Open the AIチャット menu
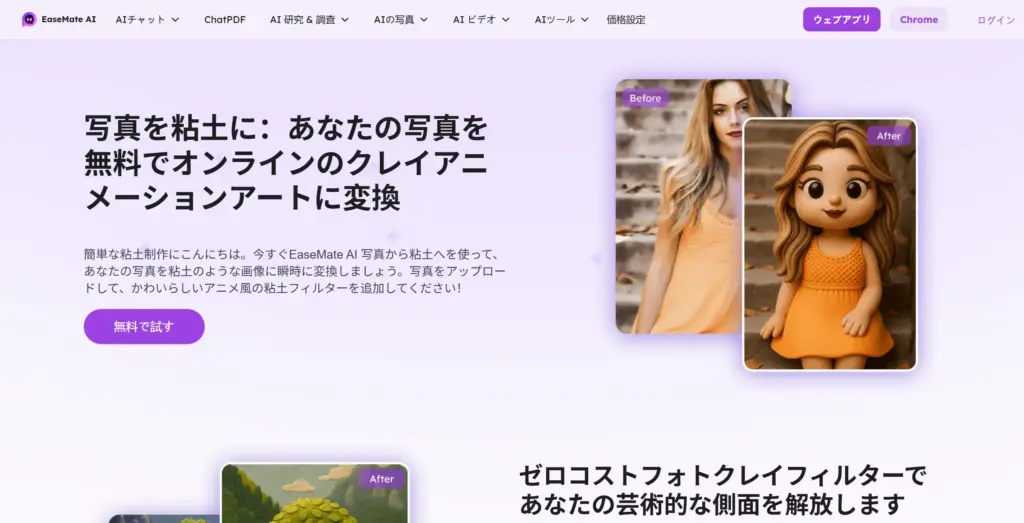Viewport: 1024px width, 523px height. point(140,20)
